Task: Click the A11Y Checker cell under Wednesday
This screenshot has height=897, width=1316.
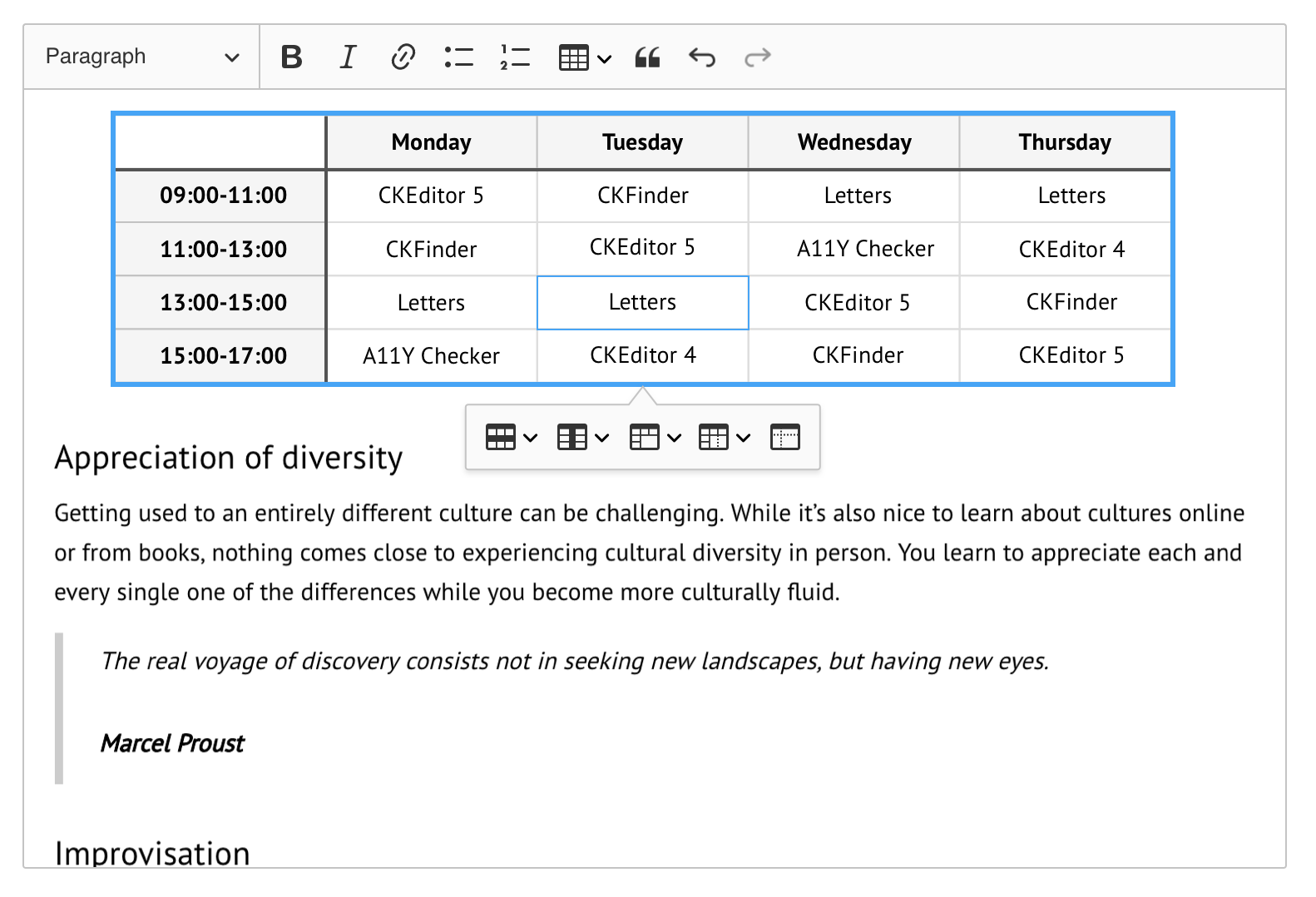Action: (x=854, y=249)
